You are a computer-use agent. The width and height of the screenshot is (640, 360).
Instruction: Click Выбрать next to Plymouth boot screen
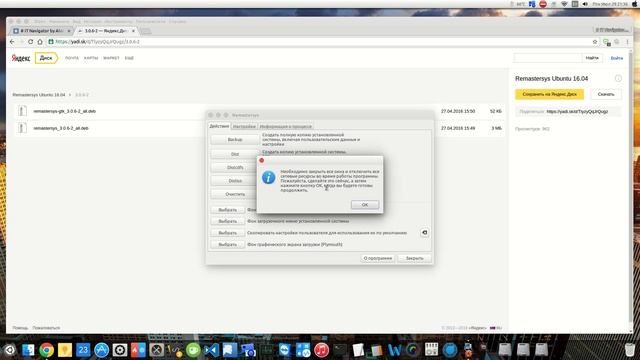[227, 244]
